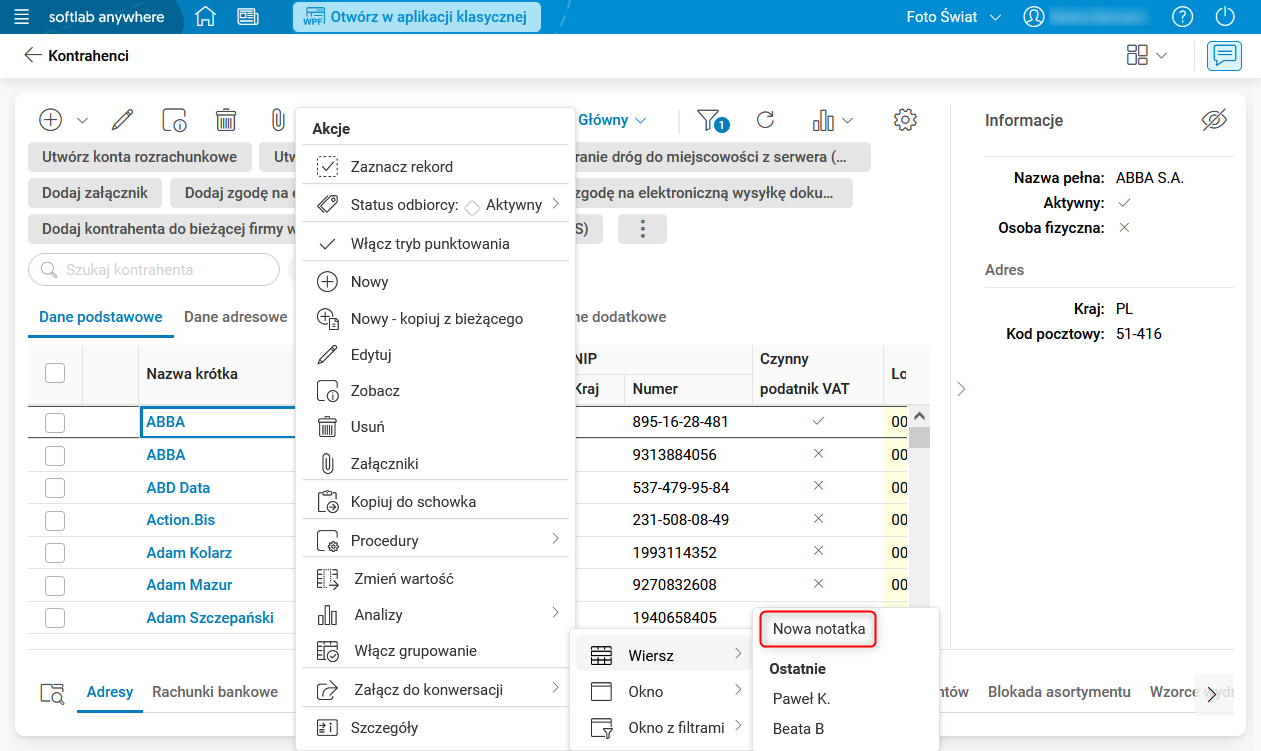Open the paperclip attachments toolbar icon
The width and height of the screenshot is (1261, 751).
[x=278, y=120]
